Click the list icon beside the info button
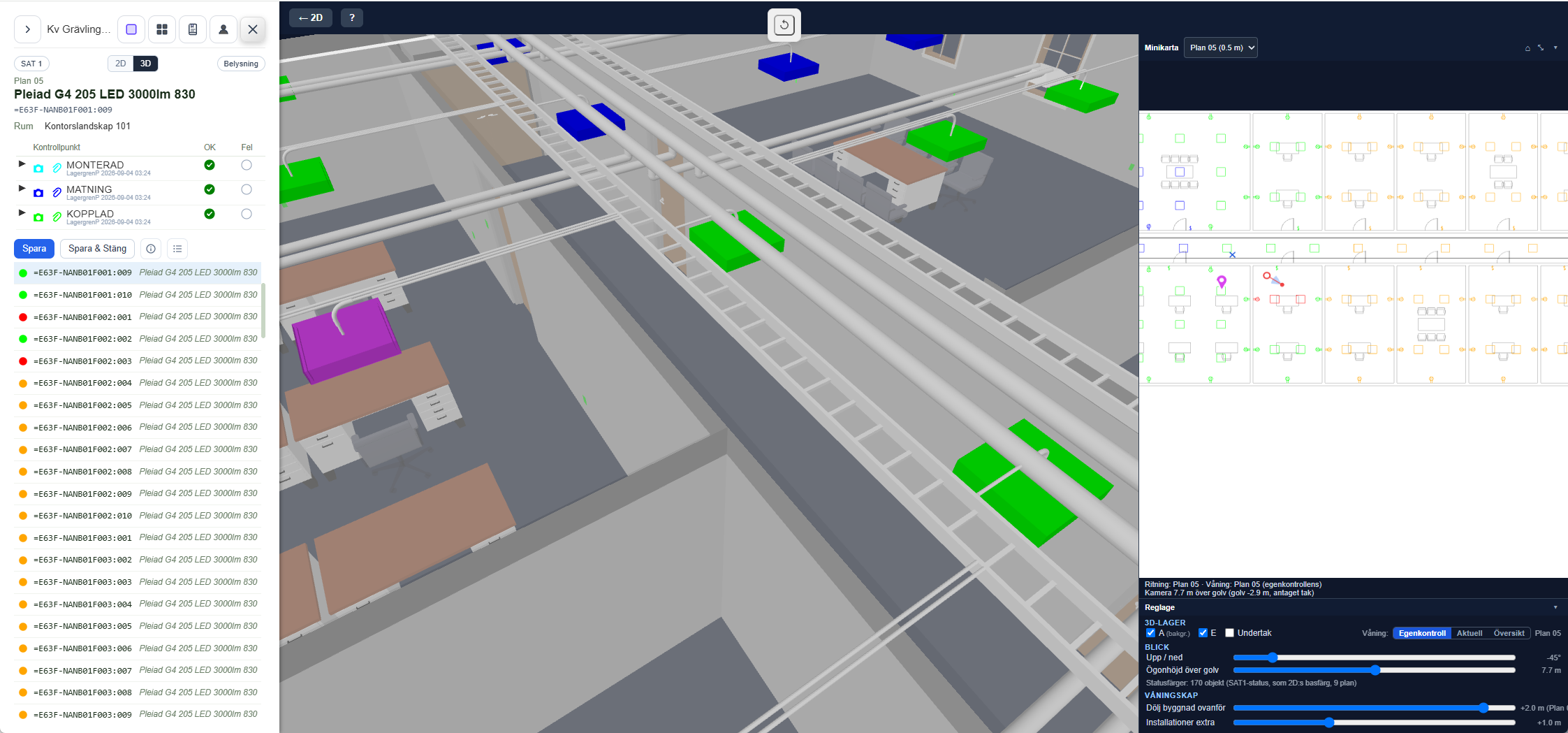The image size is (1568, 733). pyautogui.click(x=177, y=249)
